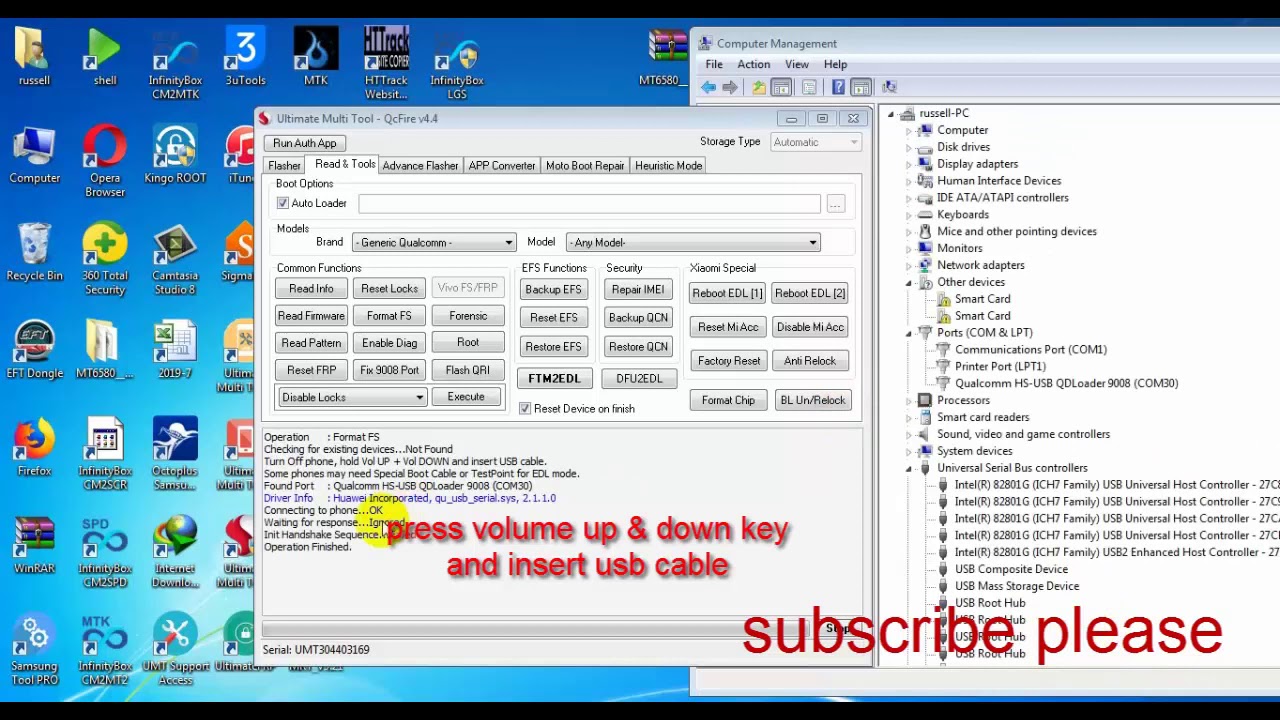1280x720 pixels.
Task: Open UMT Support Access shortcut
Action: pos(175,650)
